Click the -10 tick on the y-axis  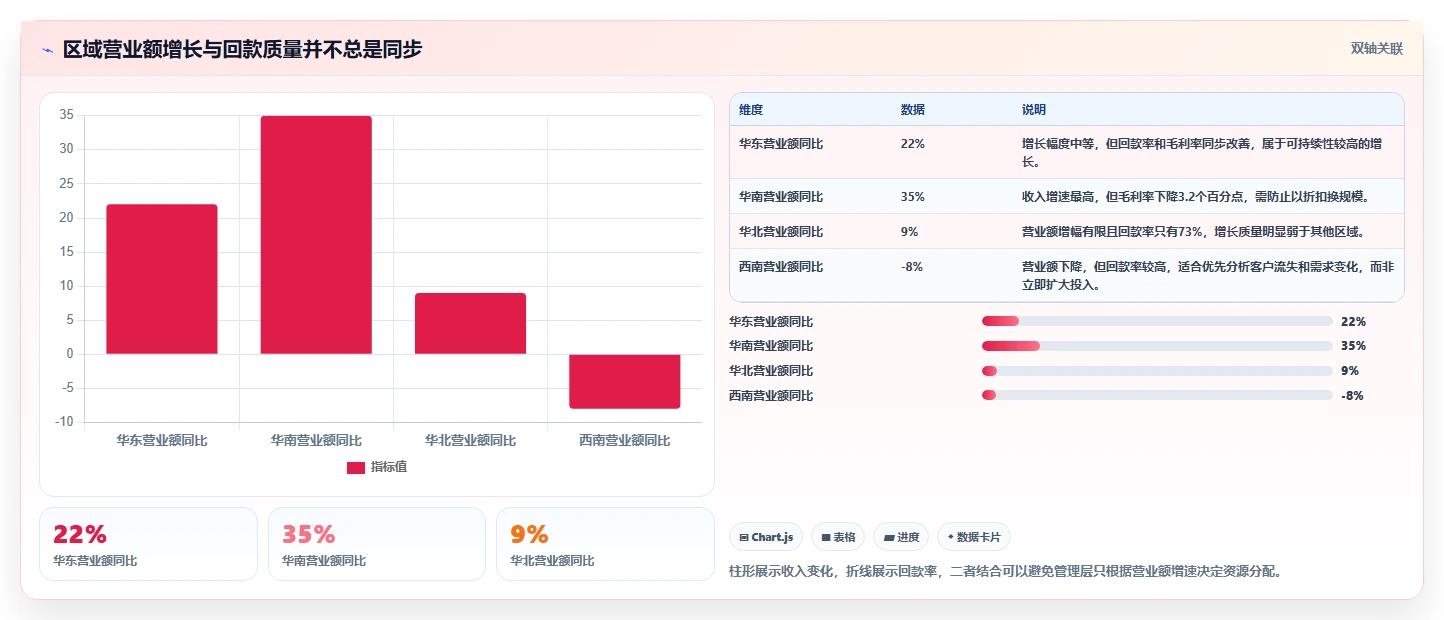65,422
